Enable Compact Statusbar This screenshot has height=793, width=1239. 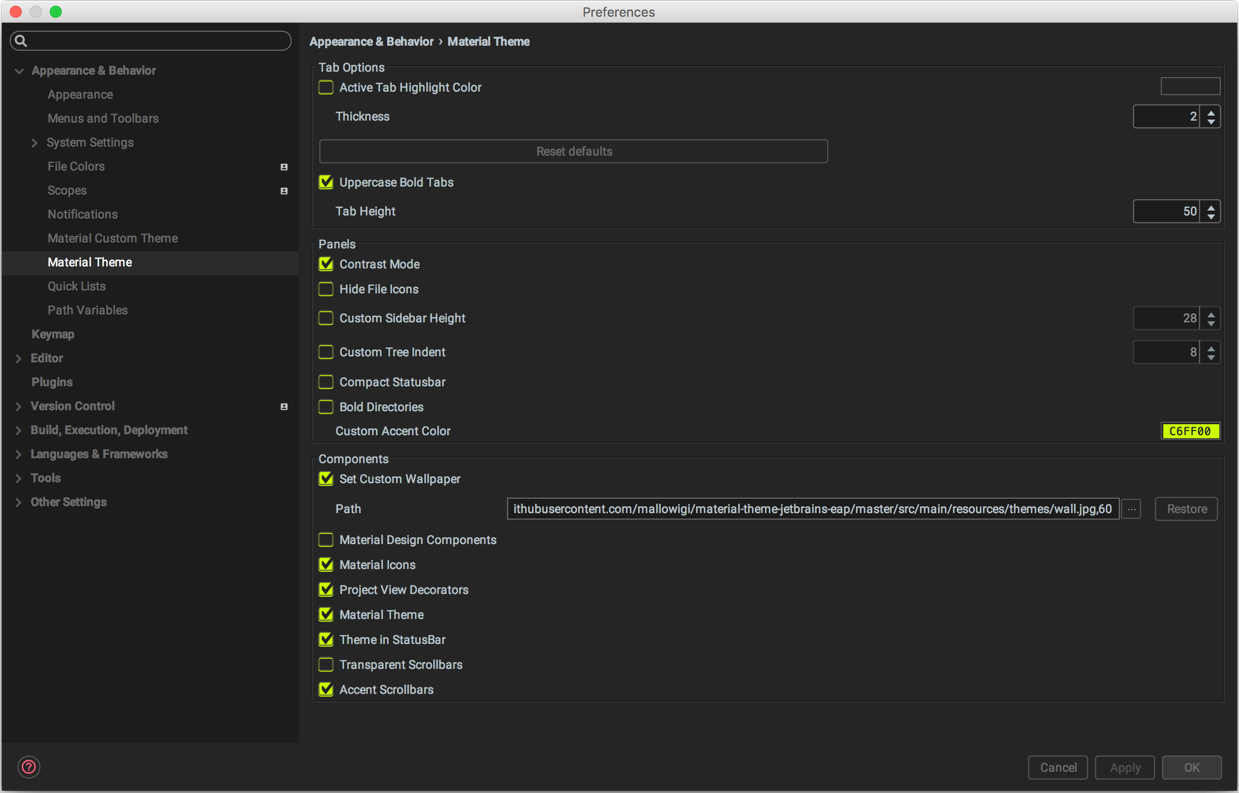[325, 382]
